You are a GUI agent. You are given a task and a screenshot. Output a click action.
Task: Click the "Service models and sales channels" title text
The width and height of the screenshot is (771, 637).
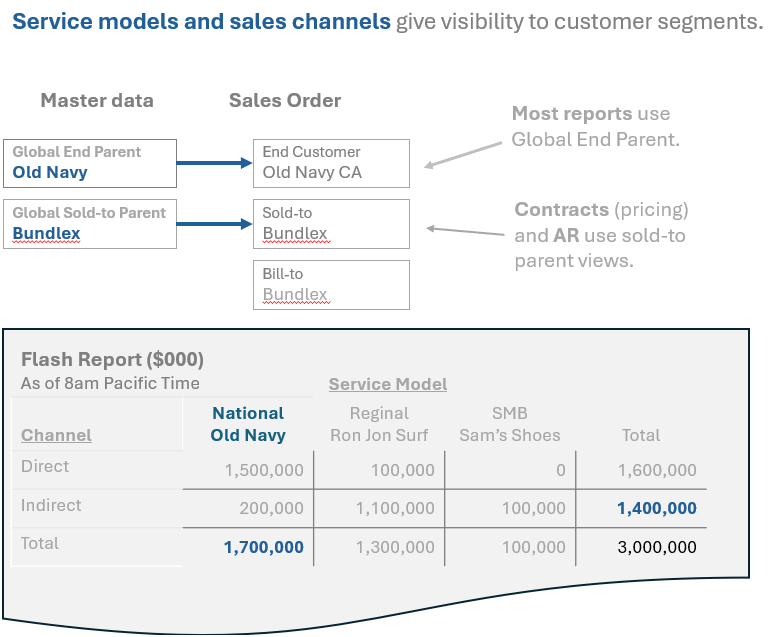point(202,22)
